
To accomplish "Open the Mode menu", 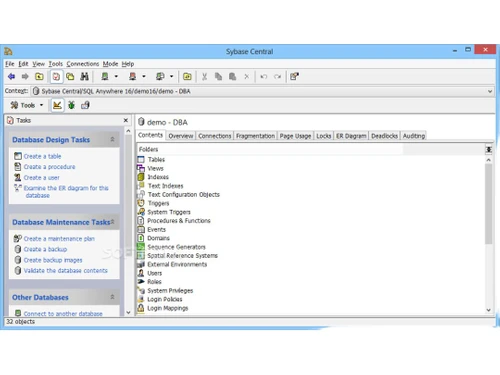I will (x=110, y=64).
